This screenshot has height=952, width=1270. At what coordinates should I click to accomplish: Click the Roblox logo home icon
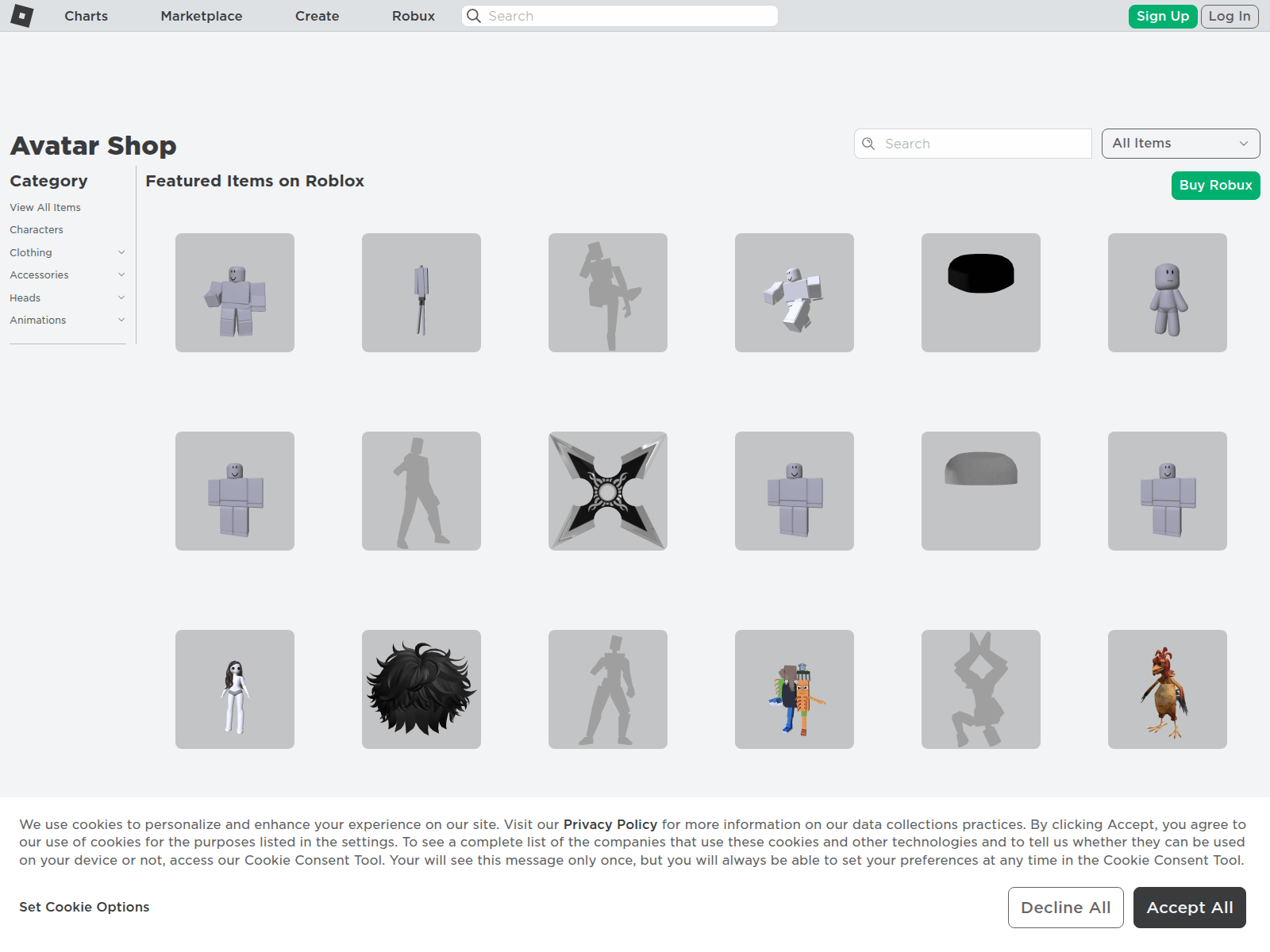point(22,16)
